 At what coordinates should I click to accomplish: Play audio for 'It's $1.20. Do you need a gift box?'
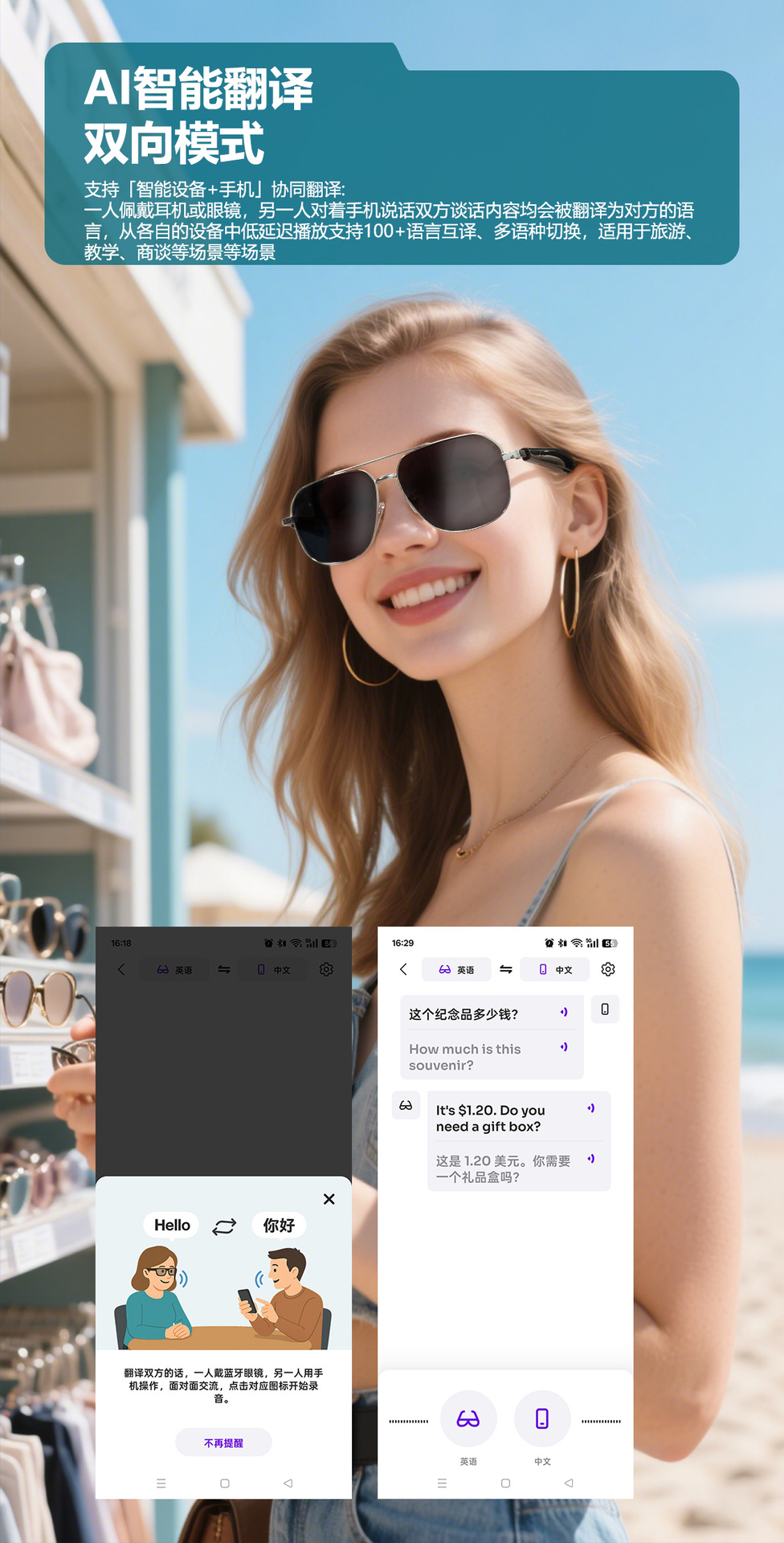(591, 1108)
